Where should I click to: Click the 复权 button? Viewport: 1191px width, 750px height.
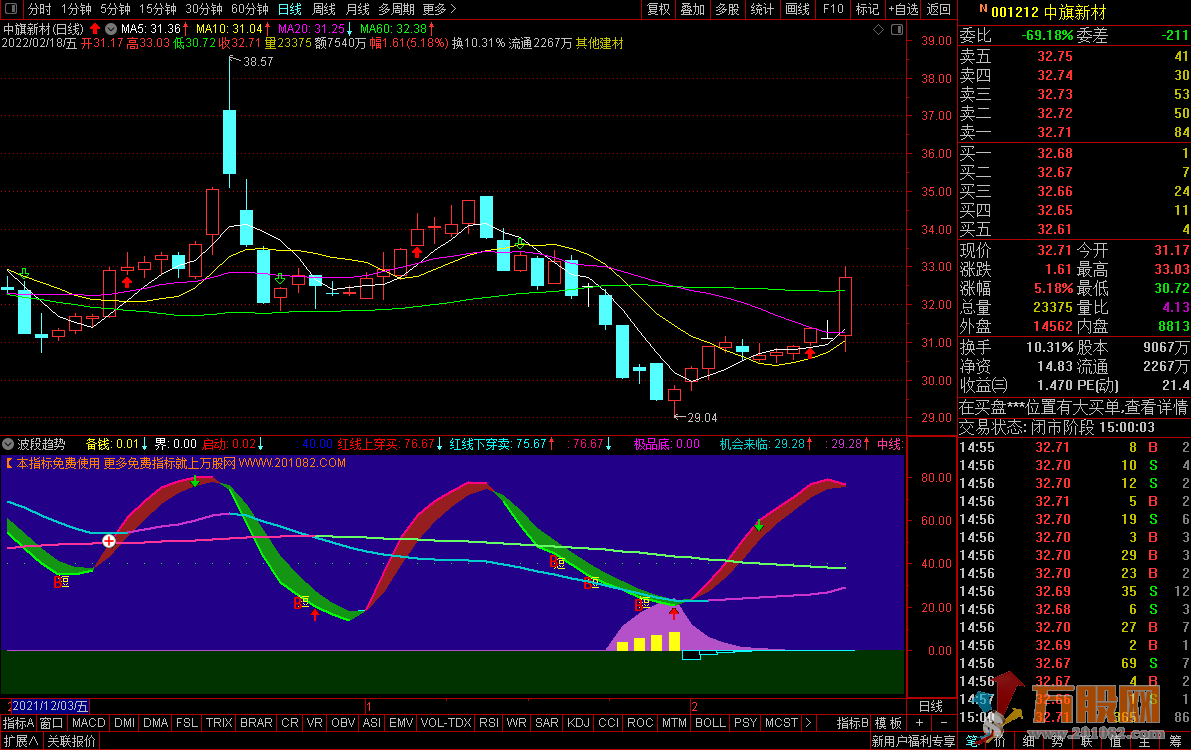pos(658,9)
